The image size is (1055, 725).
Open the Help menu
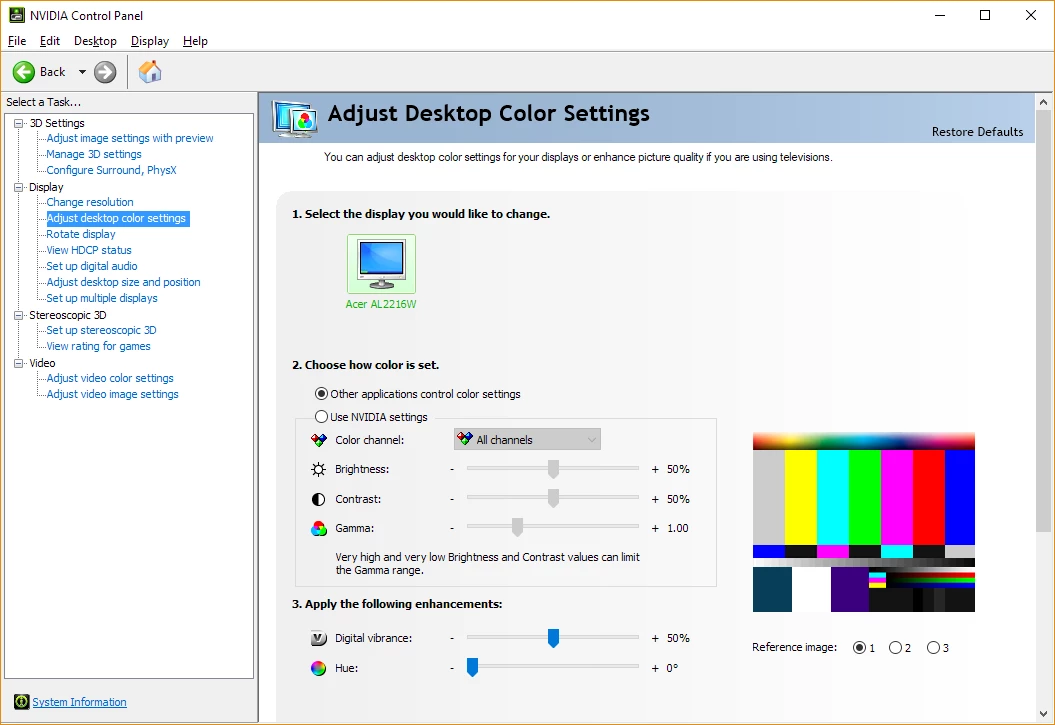[x=195, y=41]
